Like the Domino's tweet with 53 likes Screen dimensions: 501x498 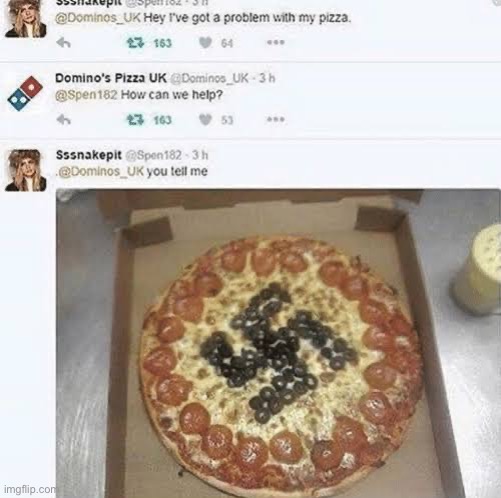[x=205, y=120]
